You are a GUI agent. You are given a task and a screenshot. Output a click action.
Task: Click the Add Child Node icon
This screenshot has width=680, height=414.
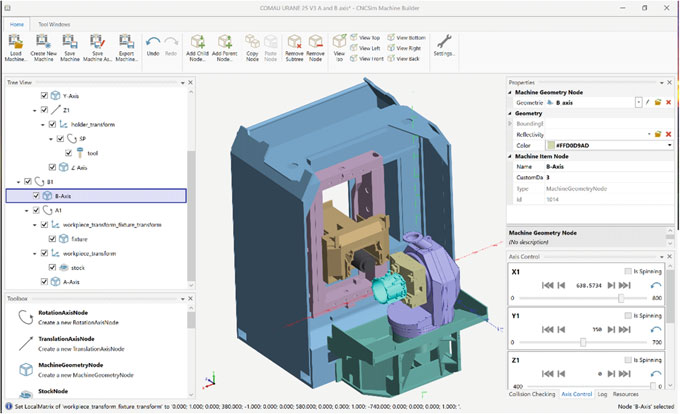[197, 42]
